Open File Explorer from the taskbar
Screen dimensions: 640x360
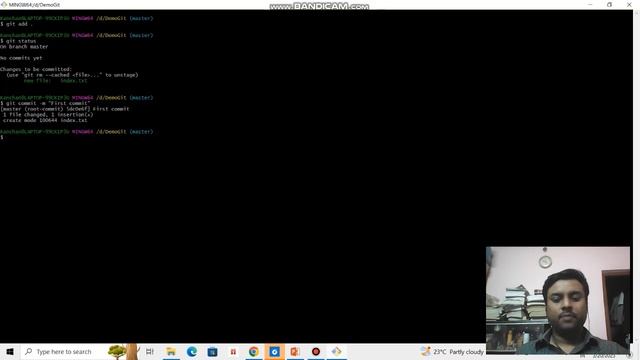pyautogui.click(x=171, y=351)
